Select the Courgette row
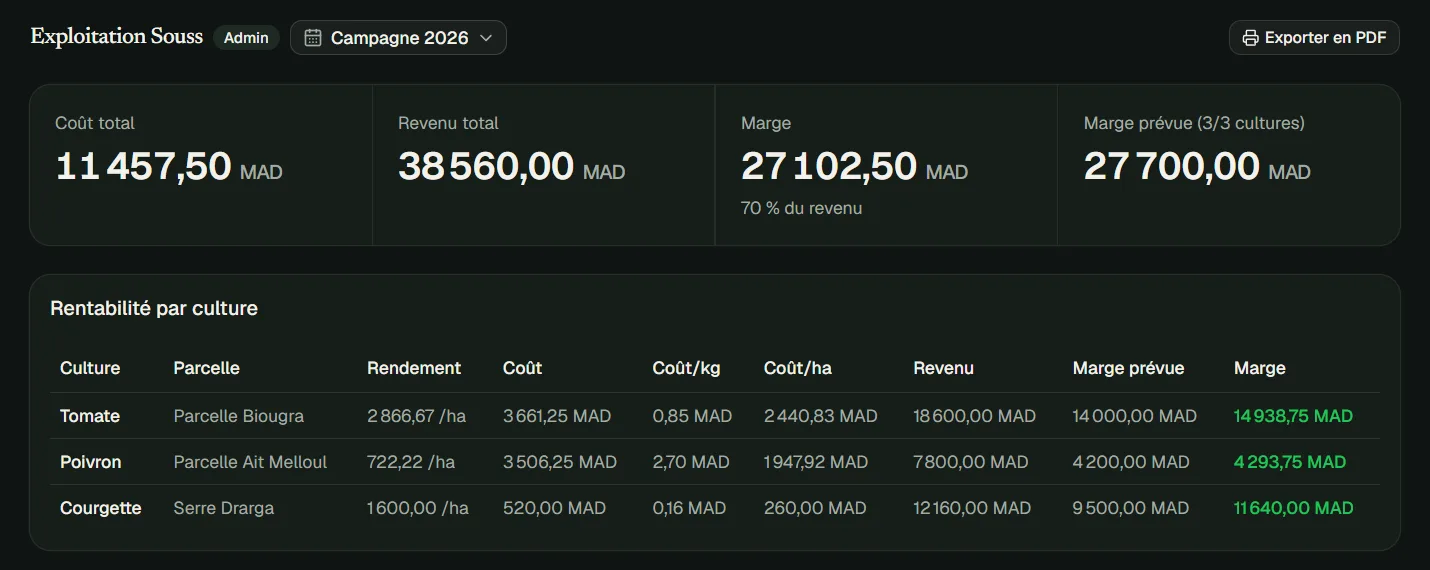This screenshot has height=570, width=1430. pyautogui.click(x=714, y=508)
